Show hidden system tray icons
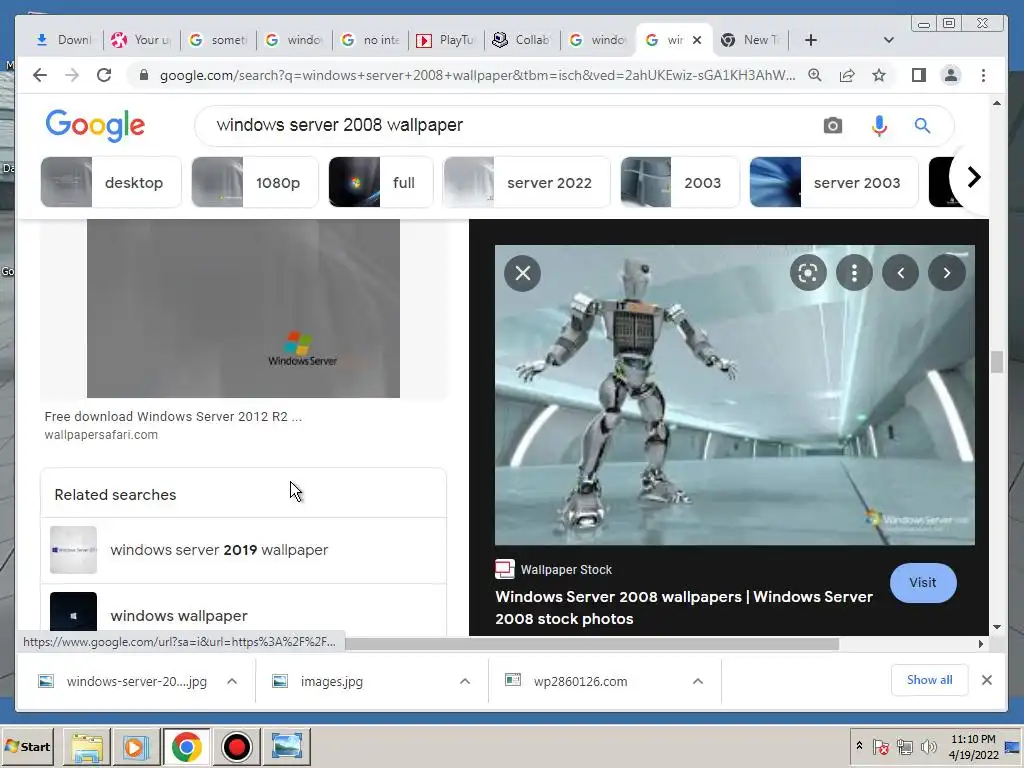 click(859, 746)
